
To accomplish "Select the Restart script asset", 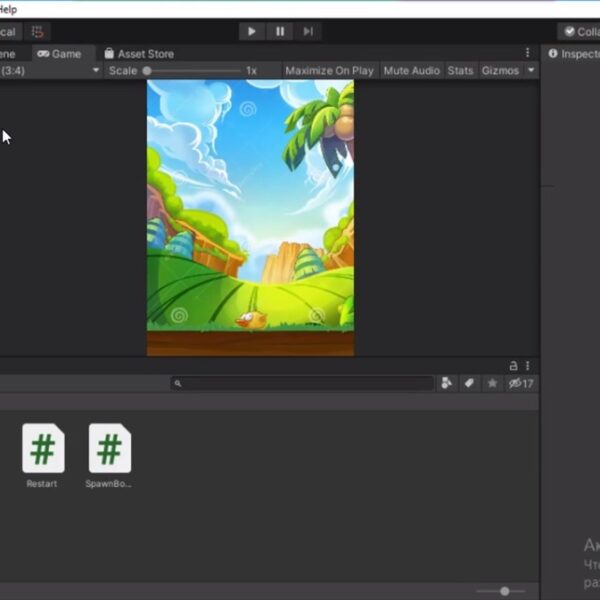I will click(x=43, y=455).
